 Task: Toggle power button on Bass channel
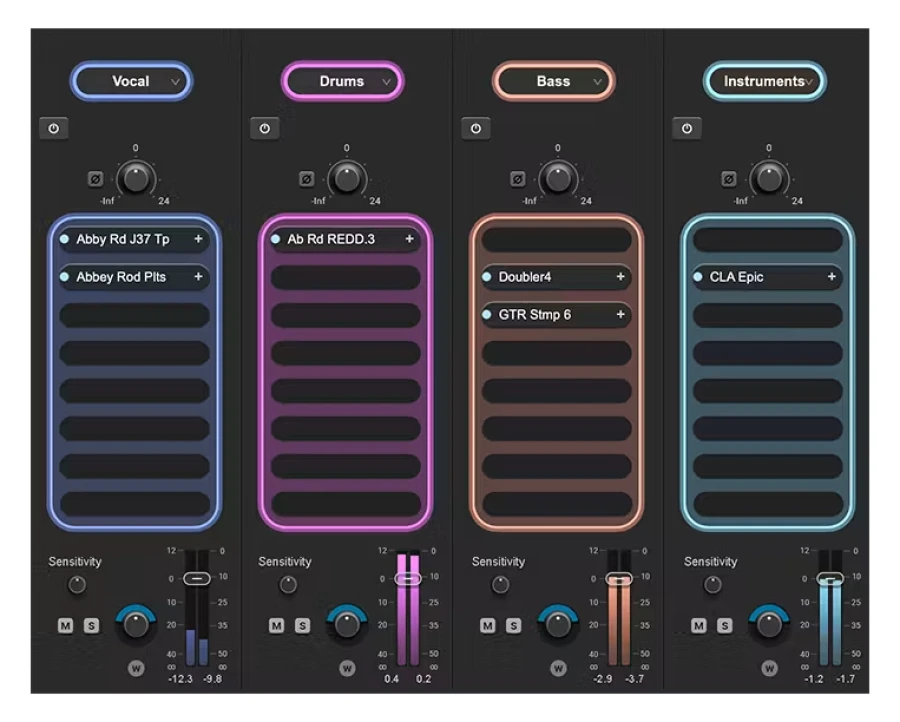pyautogui.click(x=476, y=129)
